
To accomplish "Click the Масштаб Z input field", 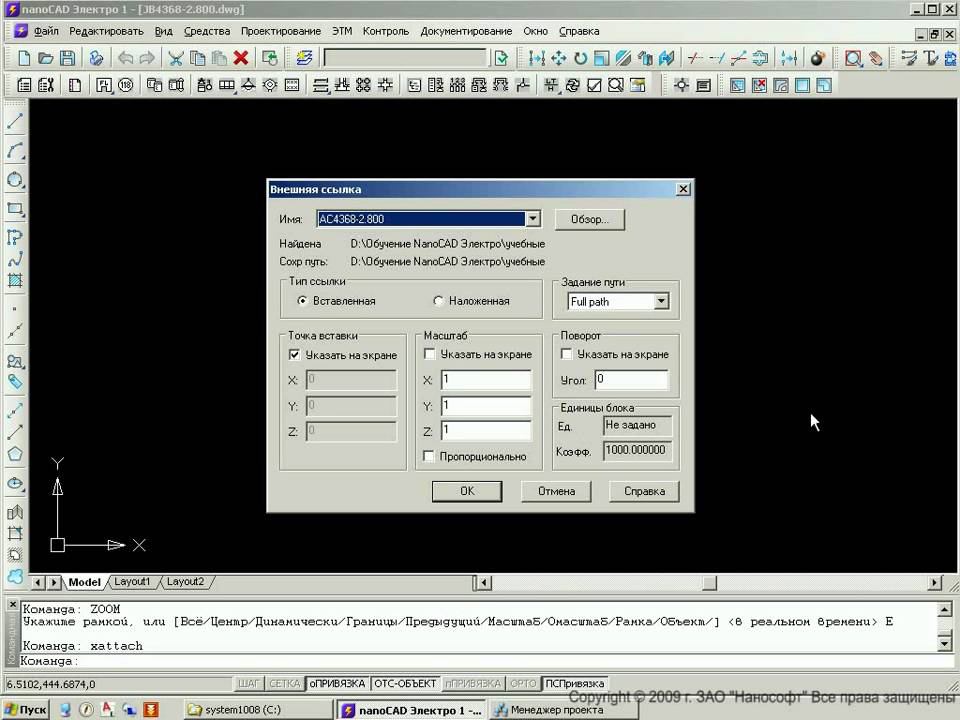I will point(486,430).
